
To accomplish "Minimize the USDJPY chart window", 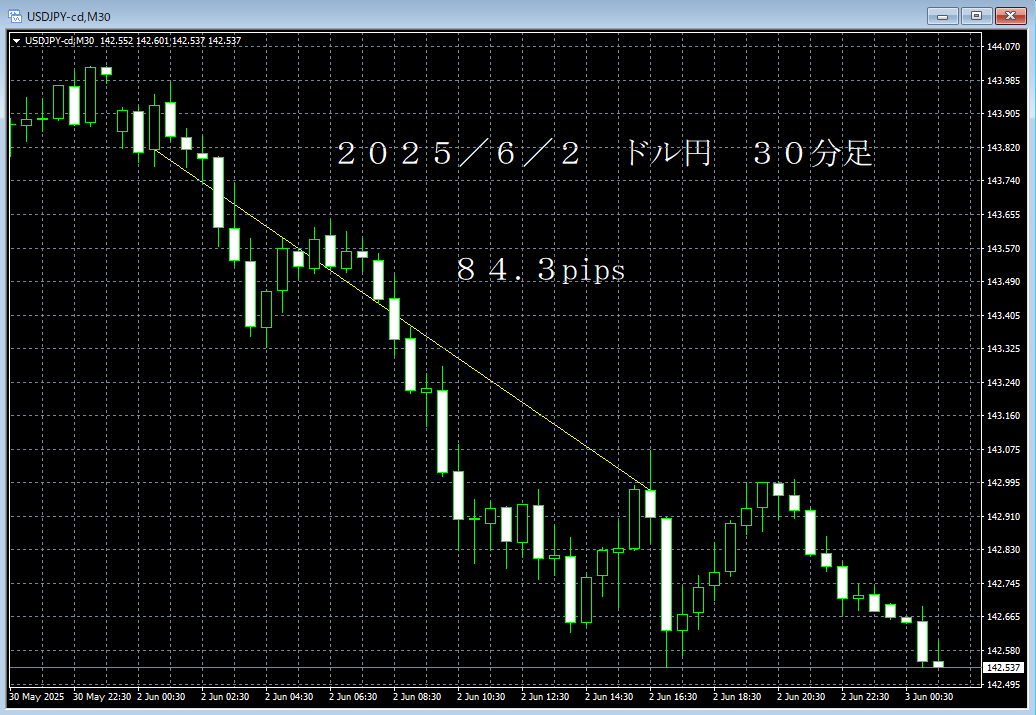I will [941, 15].
